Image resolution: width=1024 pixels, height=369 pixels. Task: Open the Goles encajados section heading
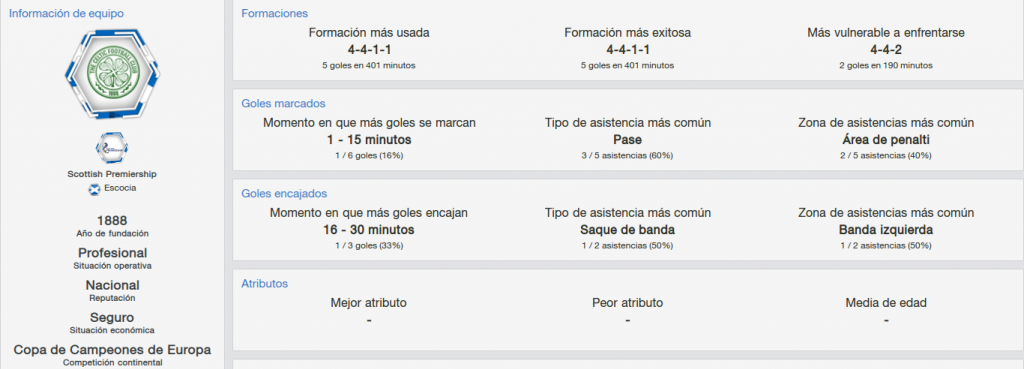284,193
